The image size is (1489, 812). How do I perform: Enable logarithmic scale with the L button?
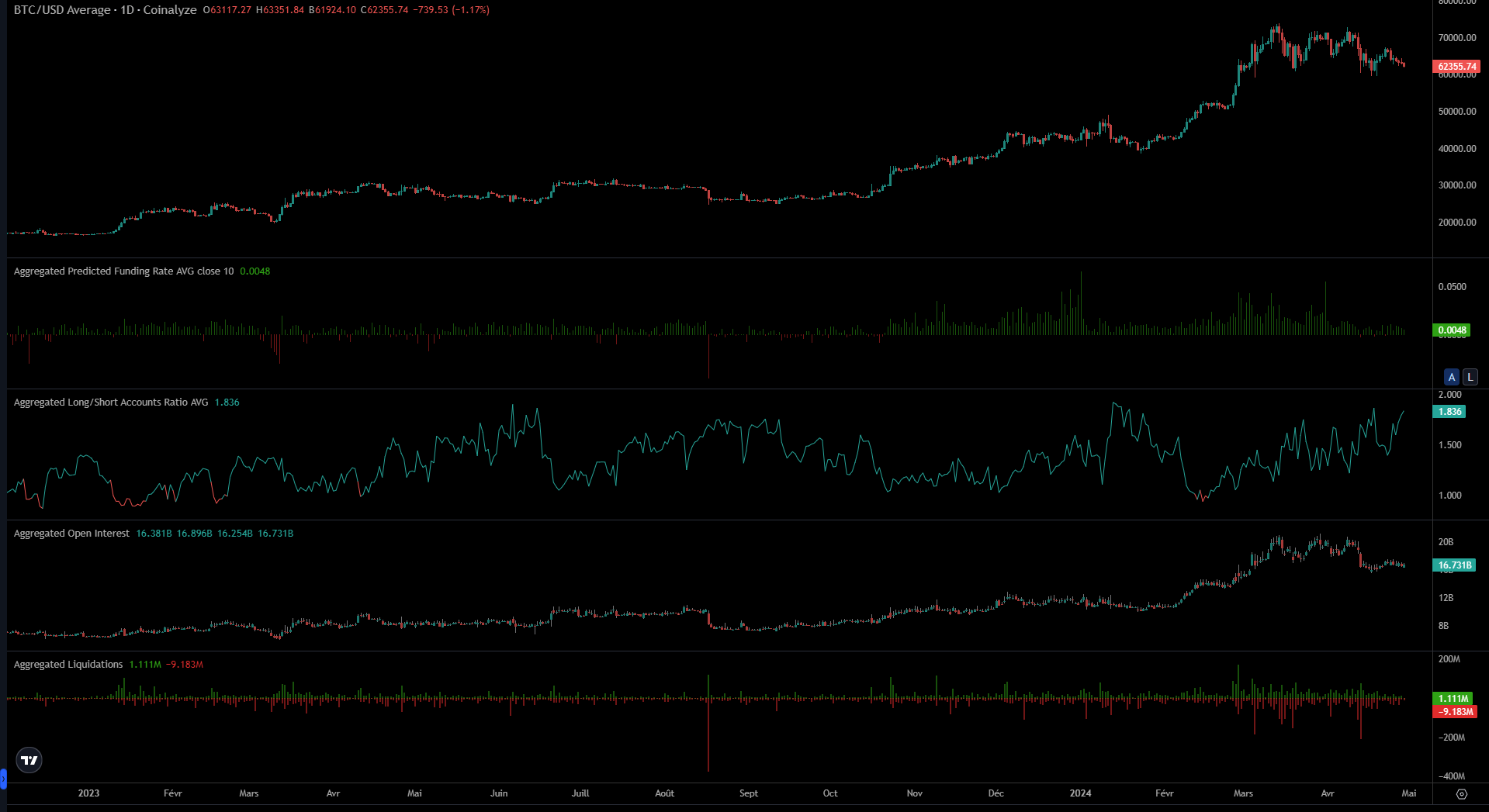click(x=1469, y=377)
